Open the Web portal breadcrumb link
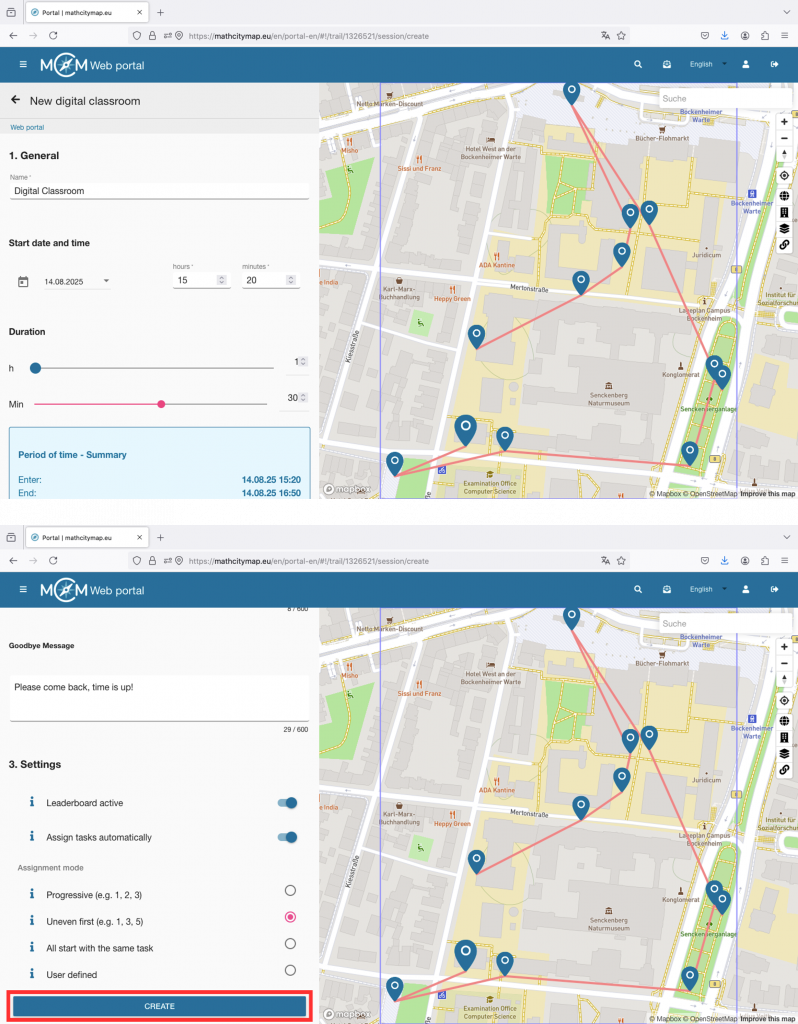 [x=27, y=127]
